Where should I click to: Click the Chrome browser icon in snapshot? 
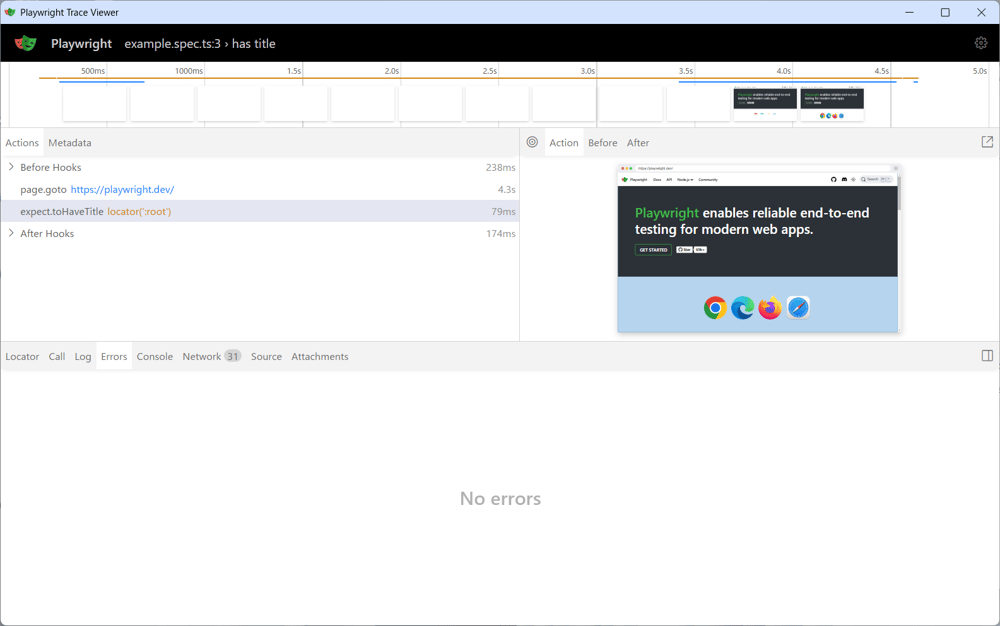[x=715, y=308]
